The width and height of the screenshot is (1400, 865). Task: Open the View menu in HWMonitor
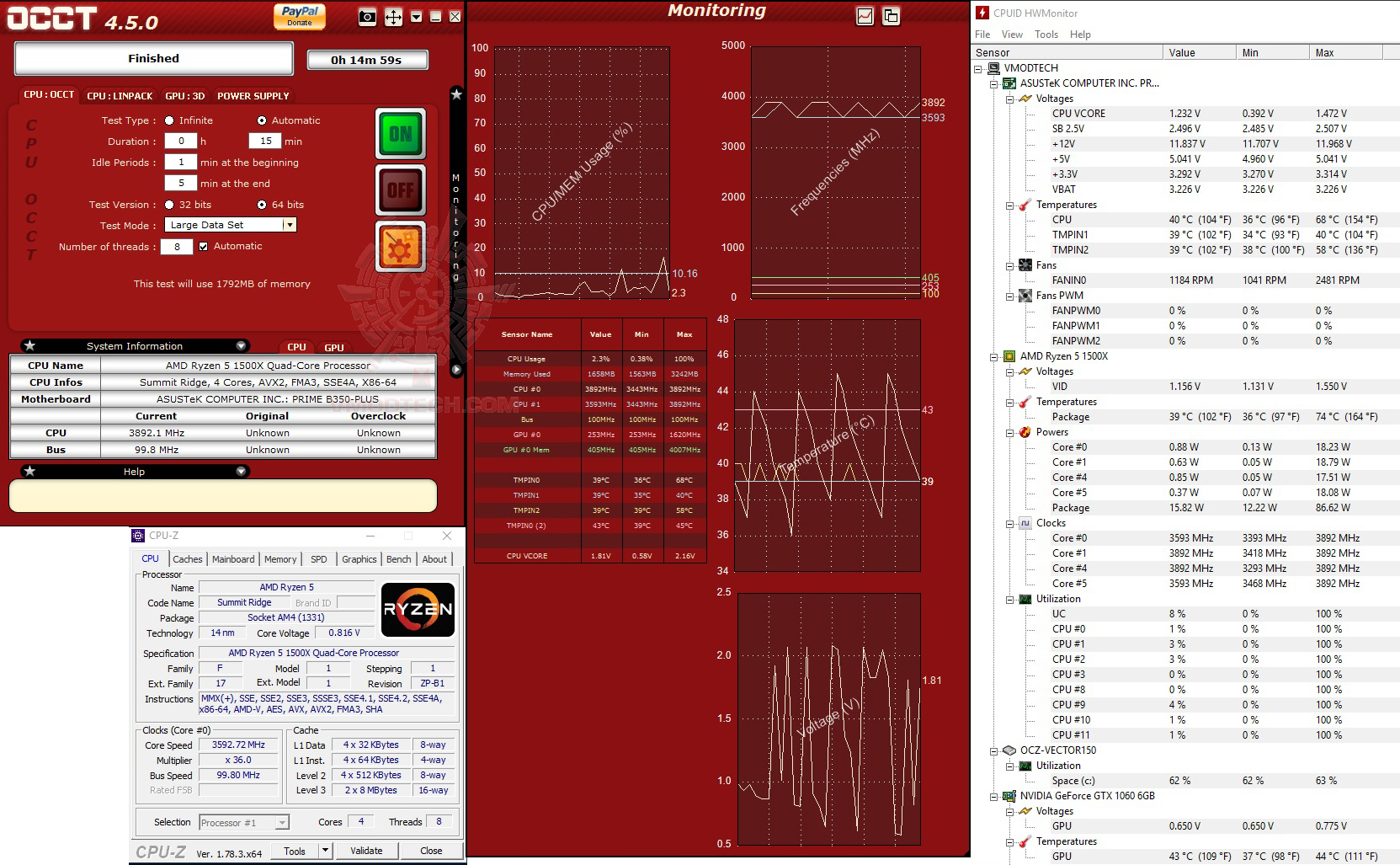click(1012, 35)
